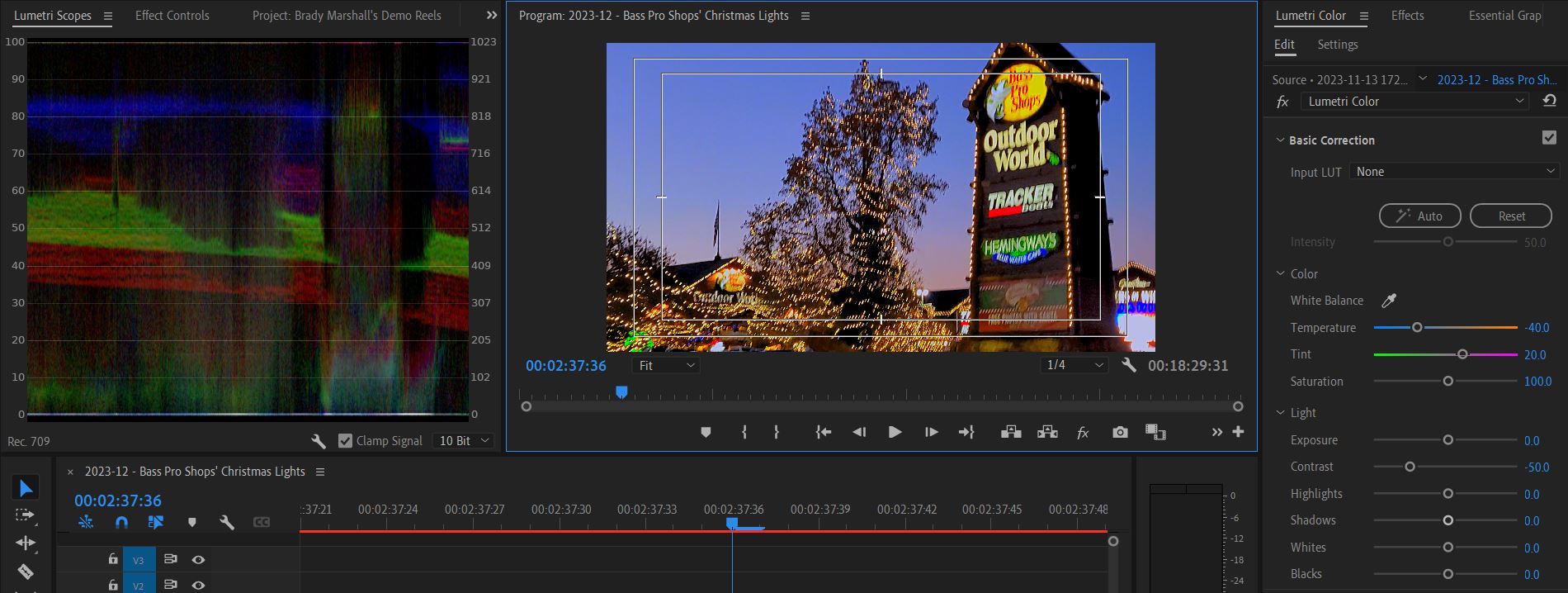Screen dimensions: 1568x593
Task: Switch to Essential Graphics tab
Action: coord(1504,15)
